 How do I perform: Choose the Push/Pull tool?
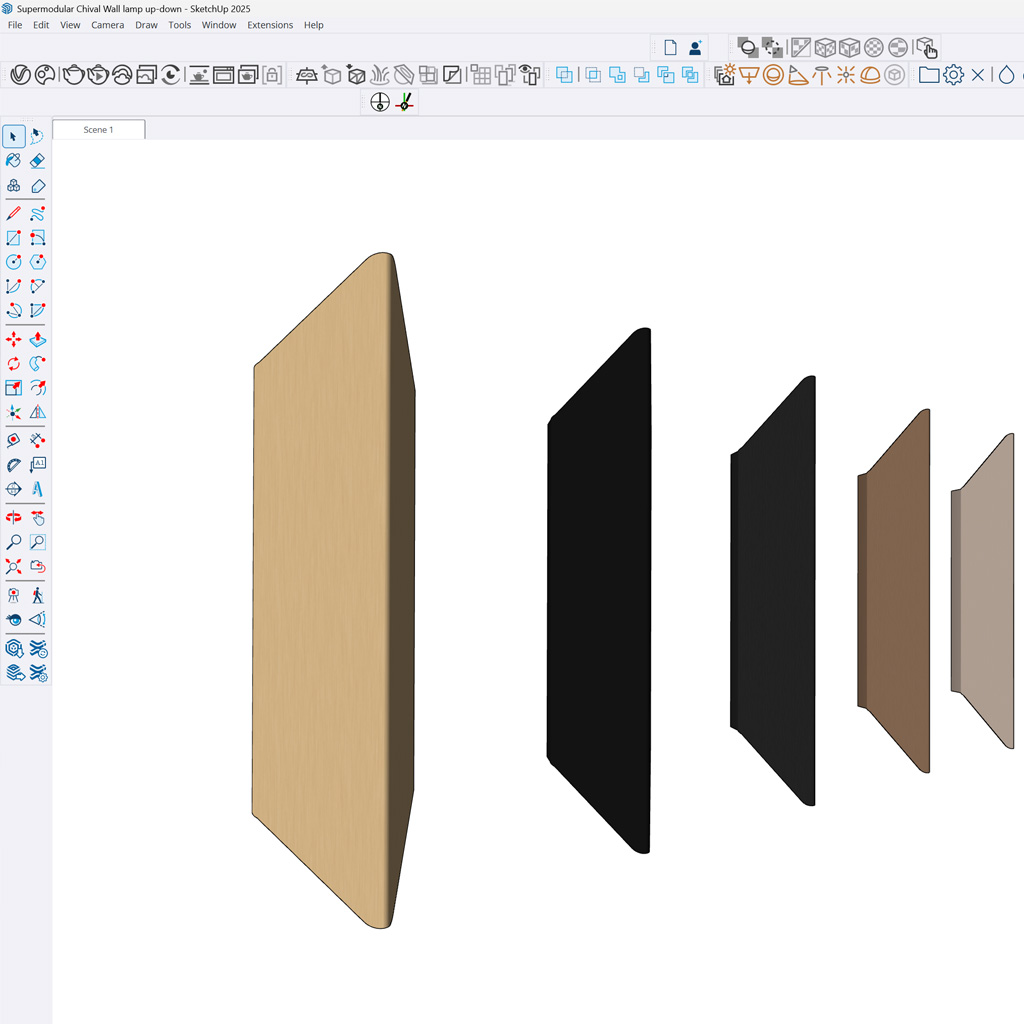click(x=38, y=340)
